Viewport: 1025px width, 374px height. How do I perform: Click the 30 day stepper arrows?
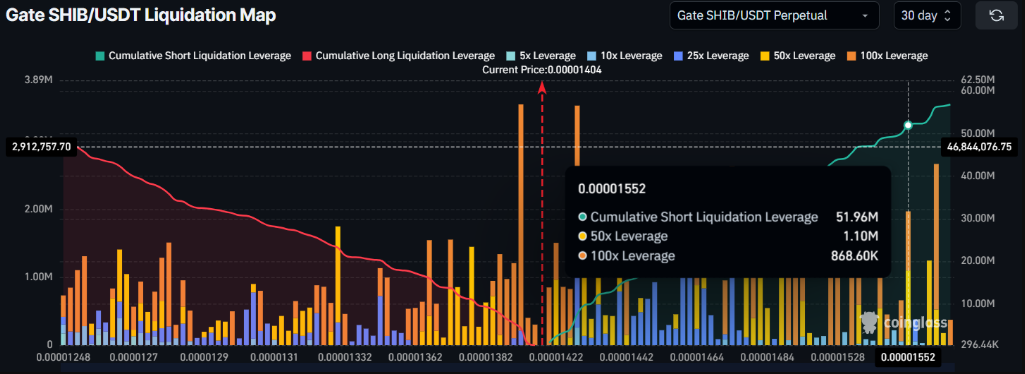click(x=947, y=16)
